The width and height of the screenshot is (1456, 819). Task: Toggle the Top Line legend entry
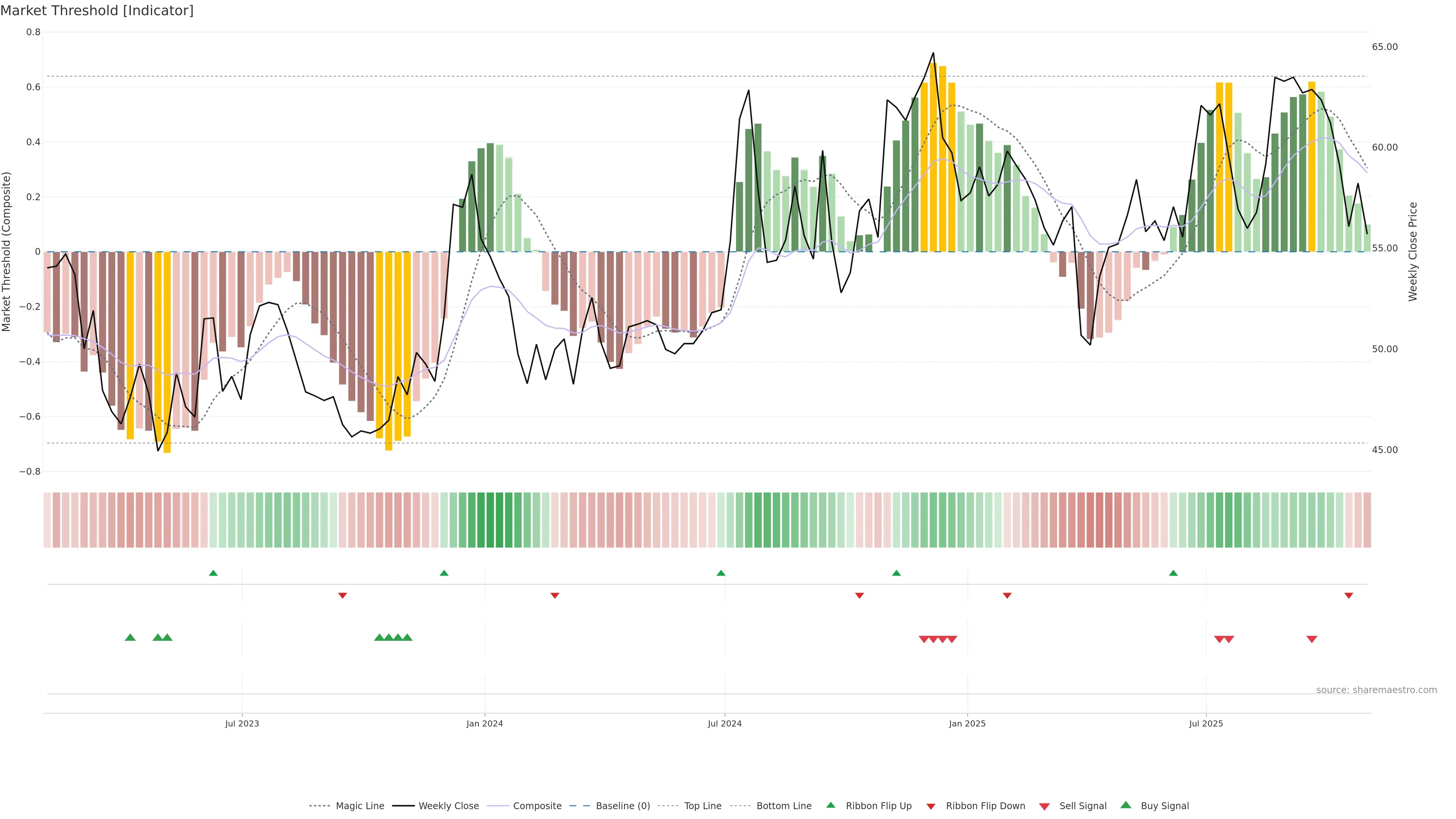pyautogui.click(x=703, y=806)
